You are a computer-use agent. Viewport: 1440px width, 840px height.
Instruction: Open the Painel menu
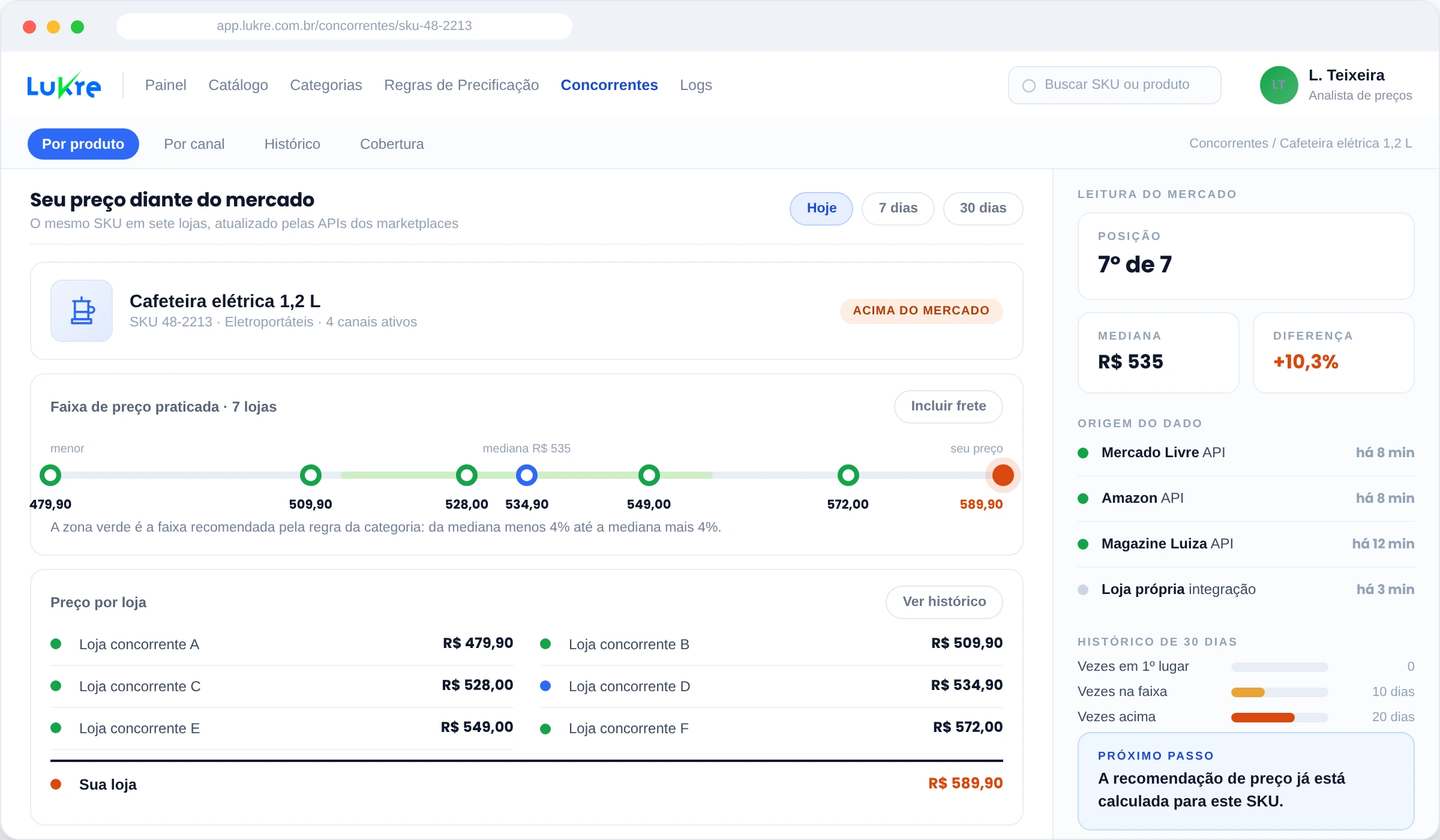tap(166, 85)
